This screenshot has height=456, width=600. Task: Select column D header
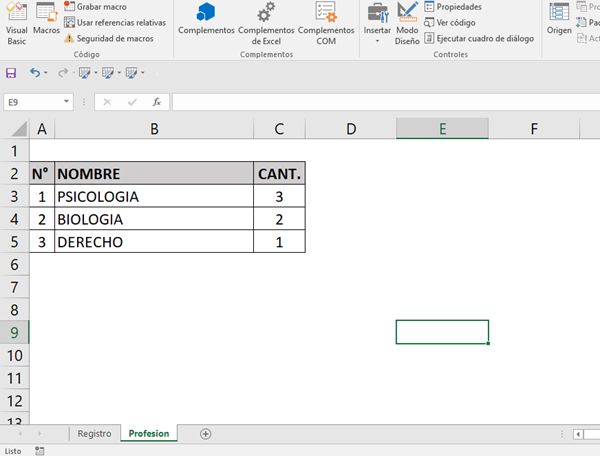(x=351, y=129)
